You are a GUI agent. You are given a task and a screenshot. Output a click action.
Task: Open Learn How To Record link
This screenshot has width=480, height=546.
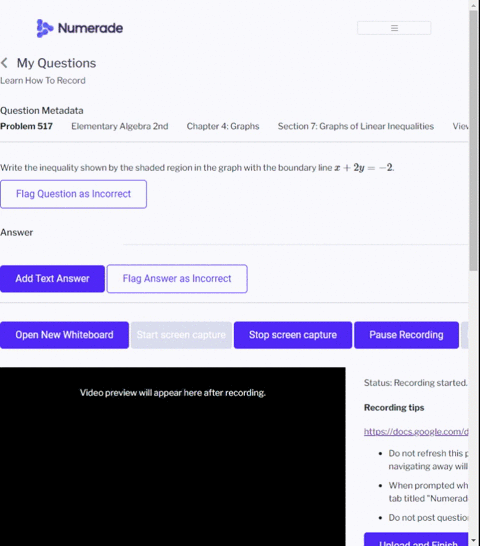43,80
